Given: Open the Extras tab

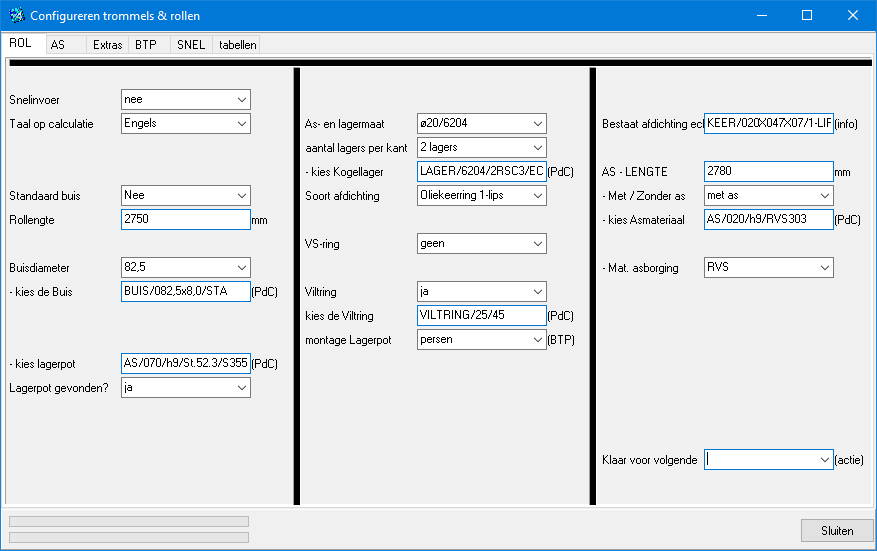Looking at the screenshot, I should point(107,45).
